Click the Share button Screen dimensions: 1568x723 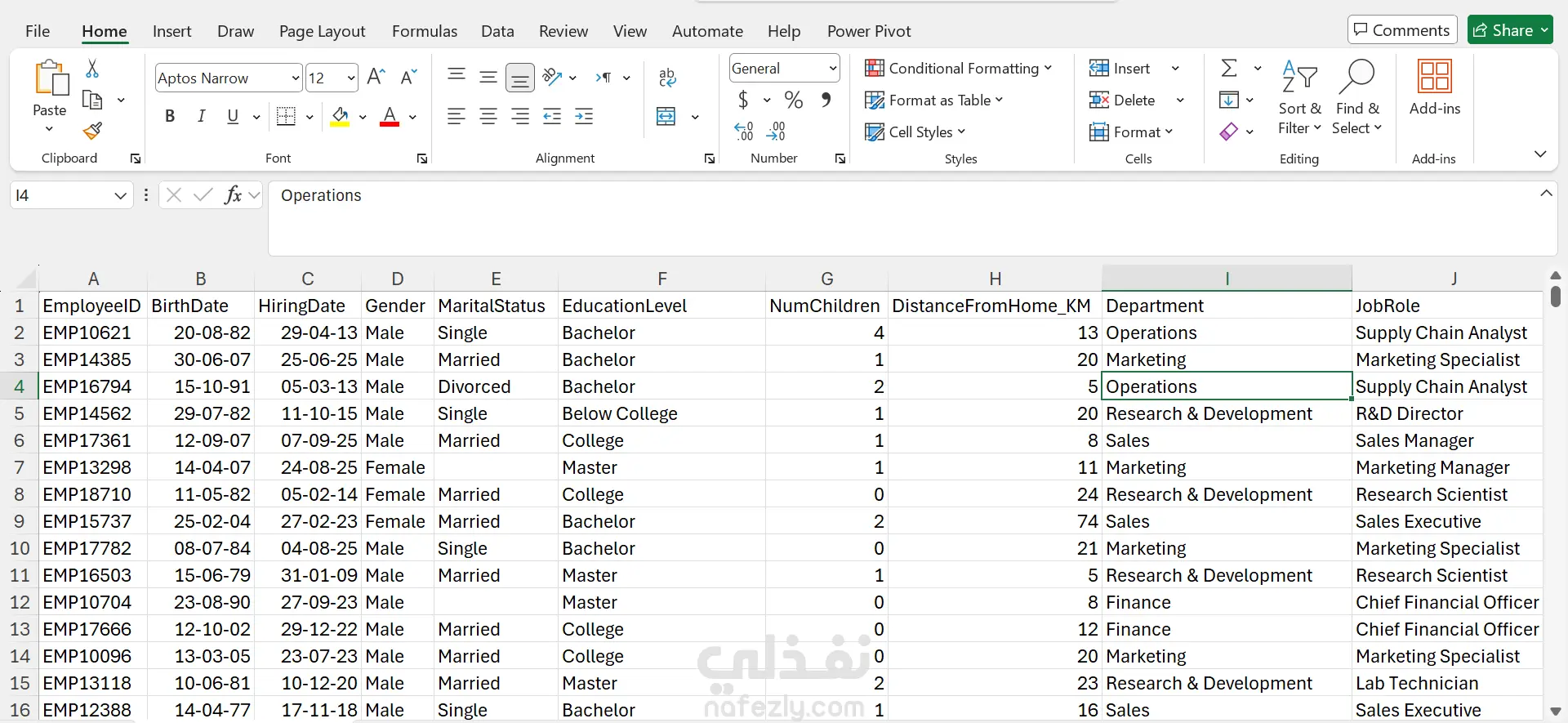(x=1510, y=30)
